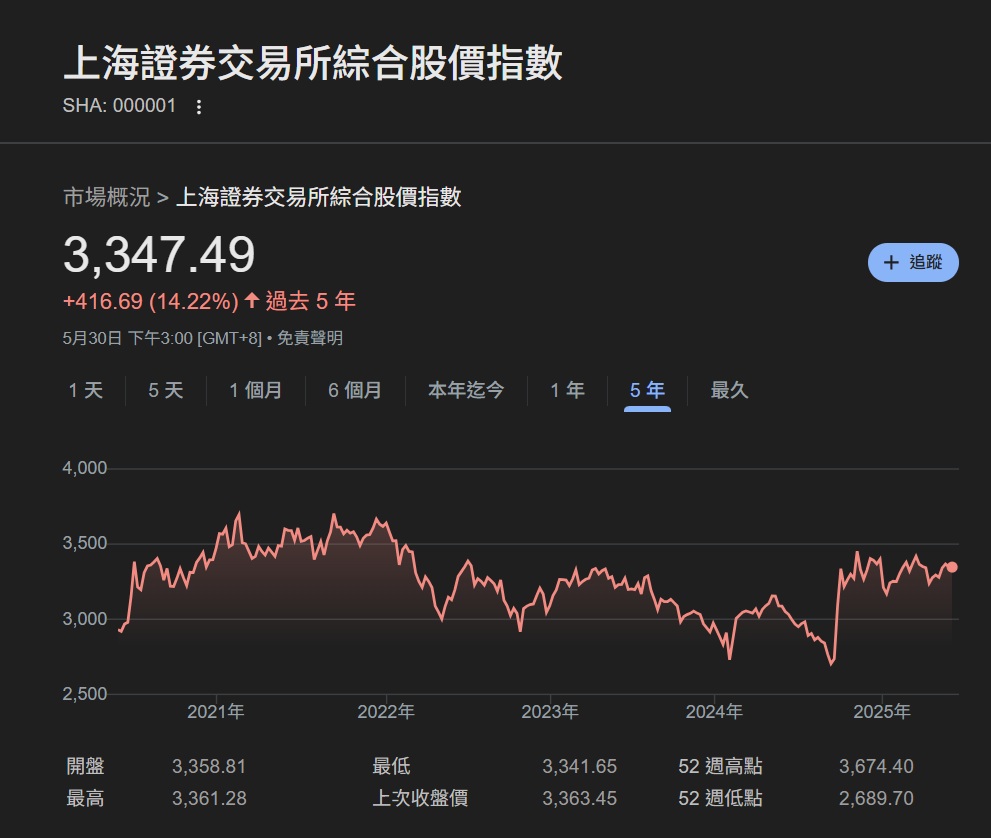Open the 市場概況 breadcrumb link
The image size is (991, 838).
(x=106, y=197)
